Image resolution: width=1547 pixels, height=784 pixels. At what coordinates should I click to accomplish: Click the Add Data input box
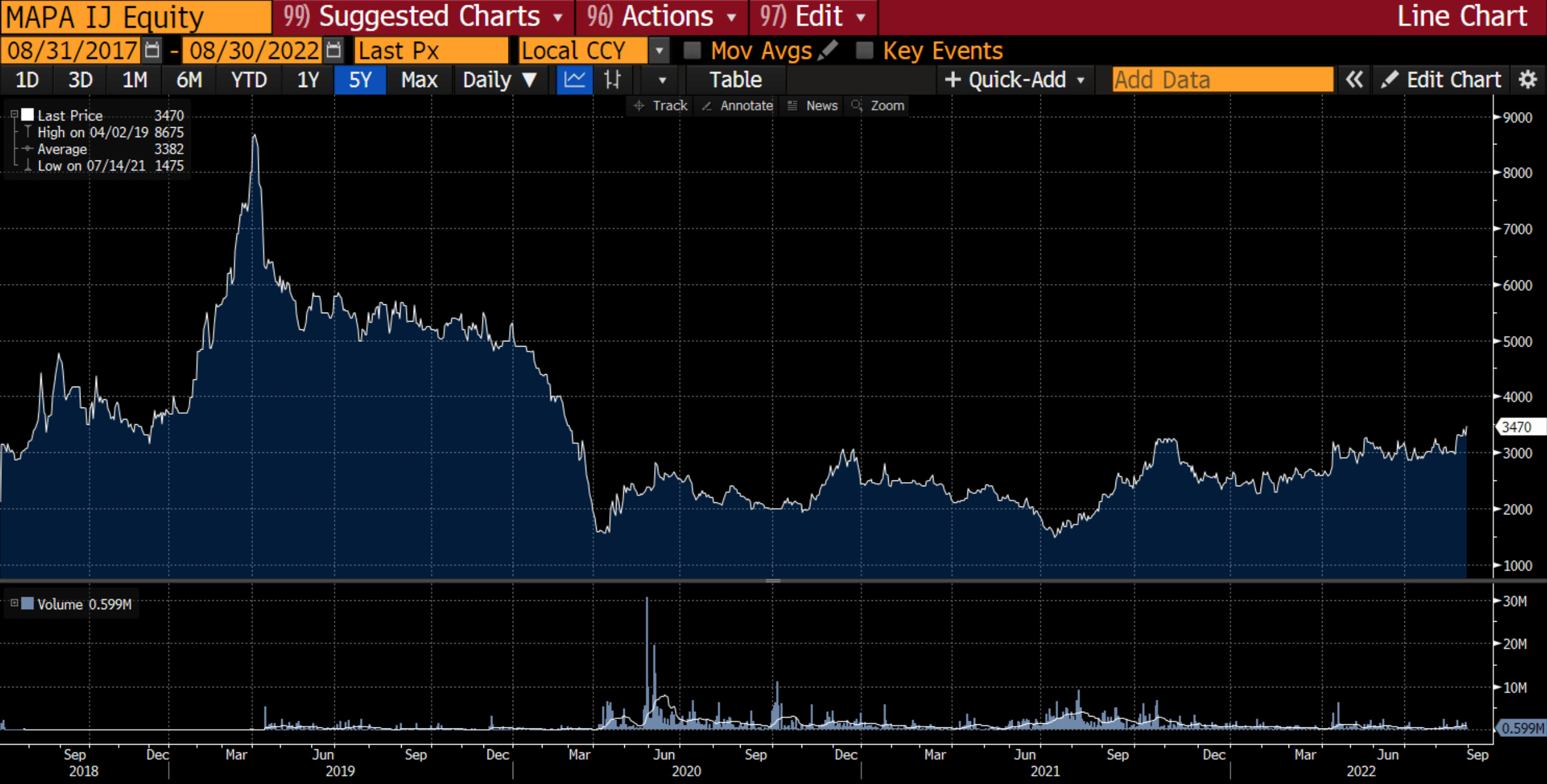(1223, 80)
